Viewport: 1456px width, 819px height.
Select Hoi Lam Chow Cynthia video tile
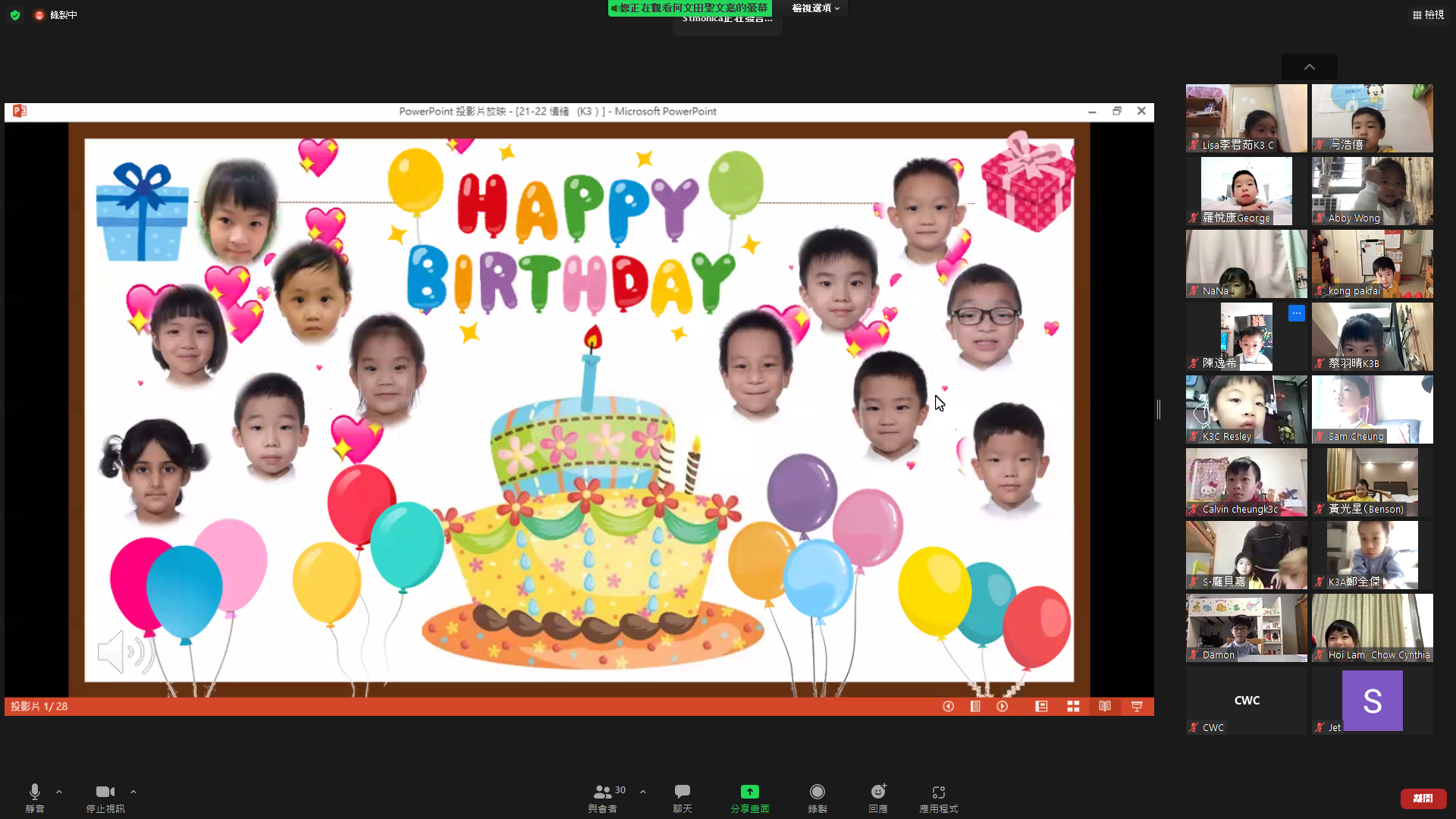1373,628
